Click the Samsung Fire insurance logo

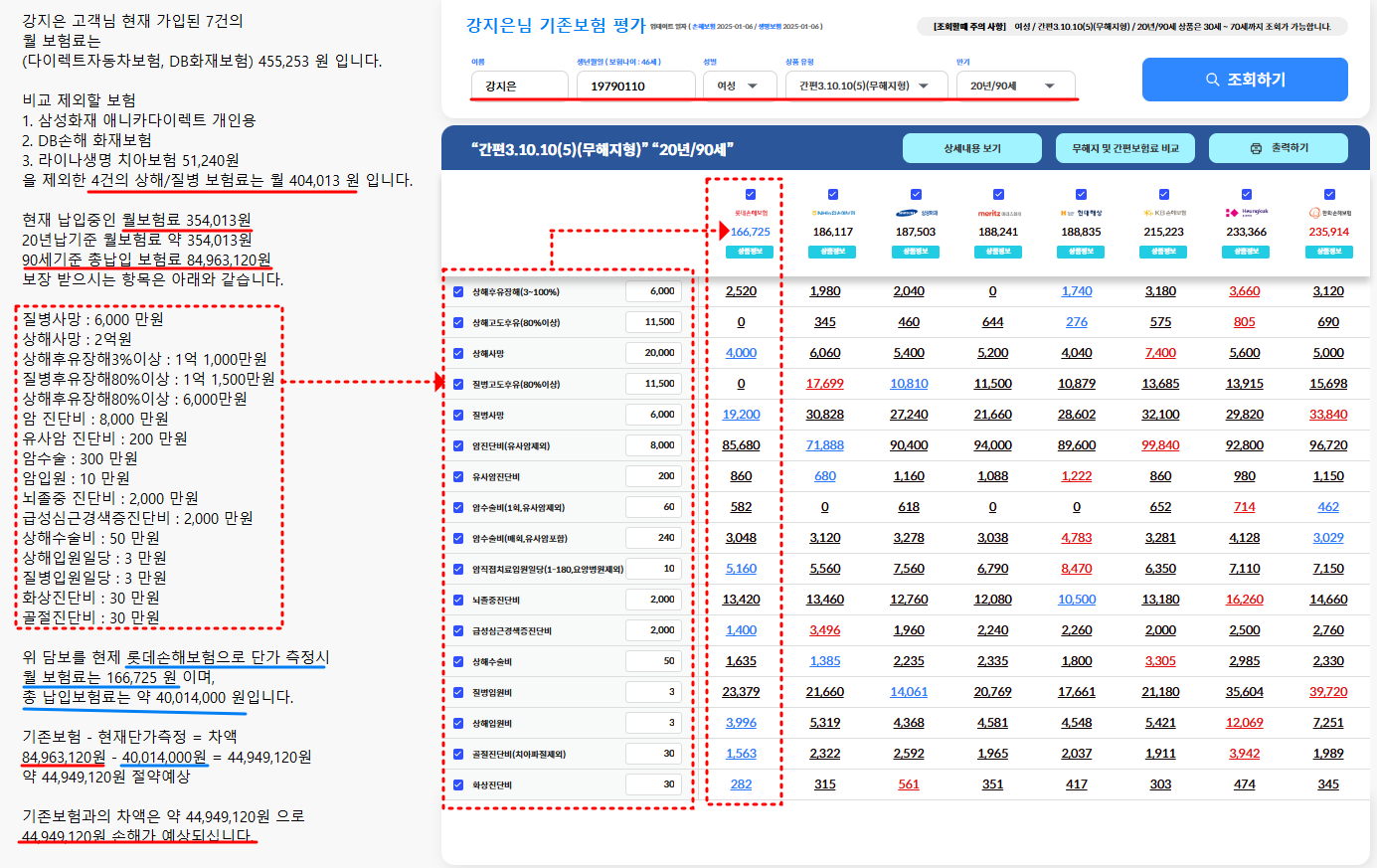point(916,213)
